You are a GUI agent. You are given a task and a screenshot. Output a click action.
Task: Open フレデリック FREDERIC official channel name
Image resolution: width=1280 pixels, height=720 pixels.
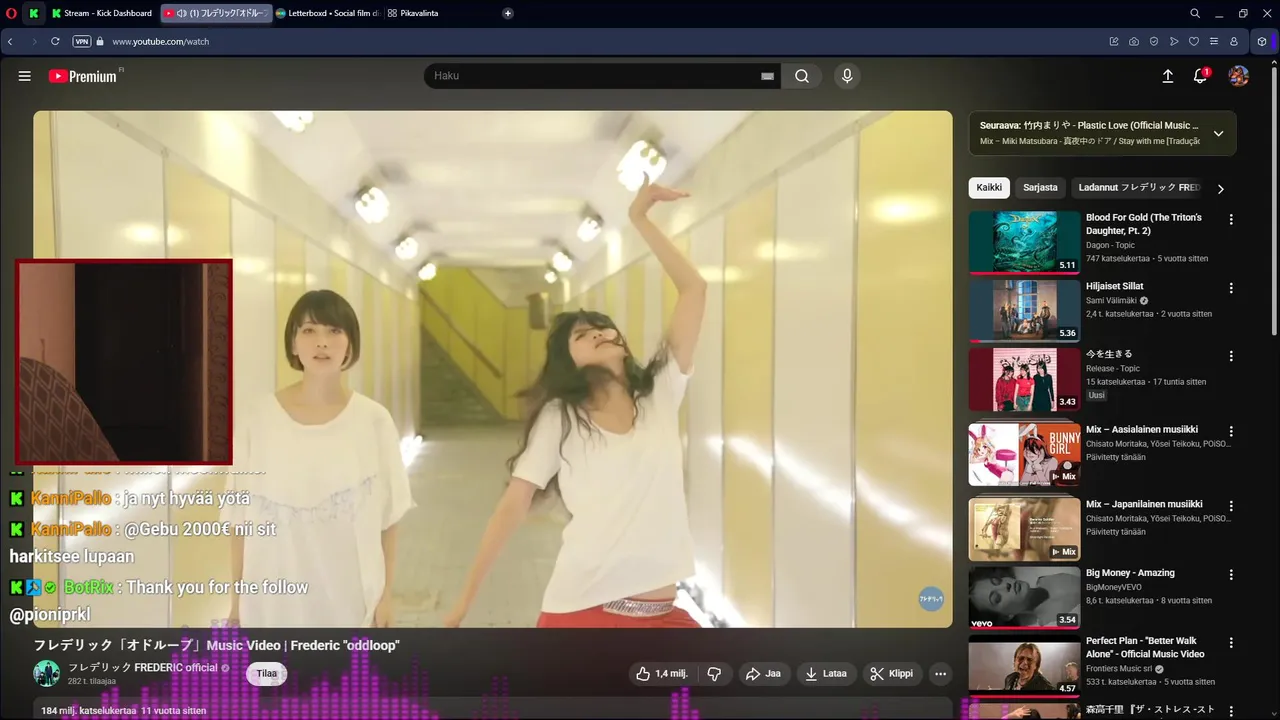(x=143, y=667)
